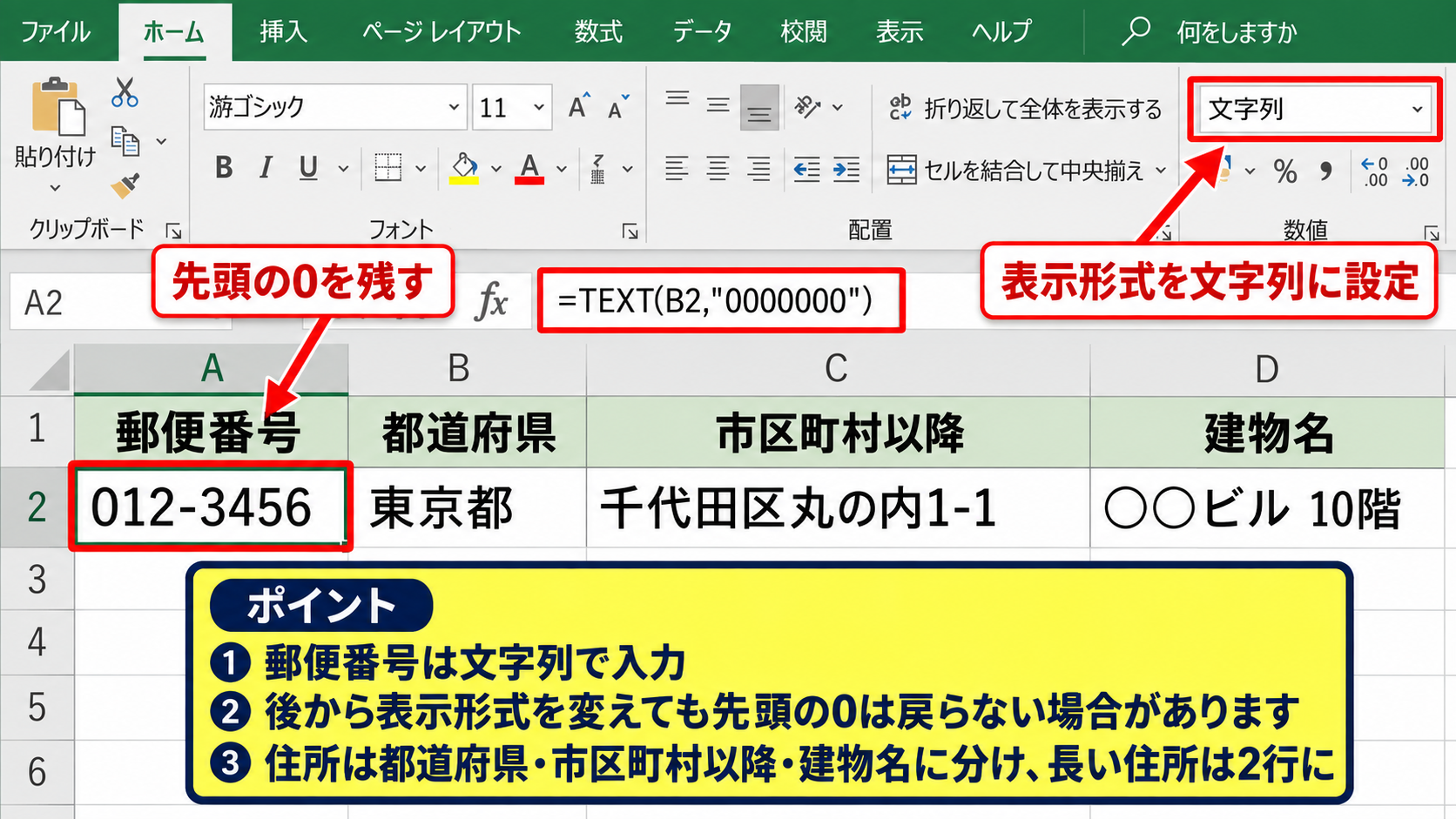Open the merge cells dropdown arrow

pos(1161,170)
